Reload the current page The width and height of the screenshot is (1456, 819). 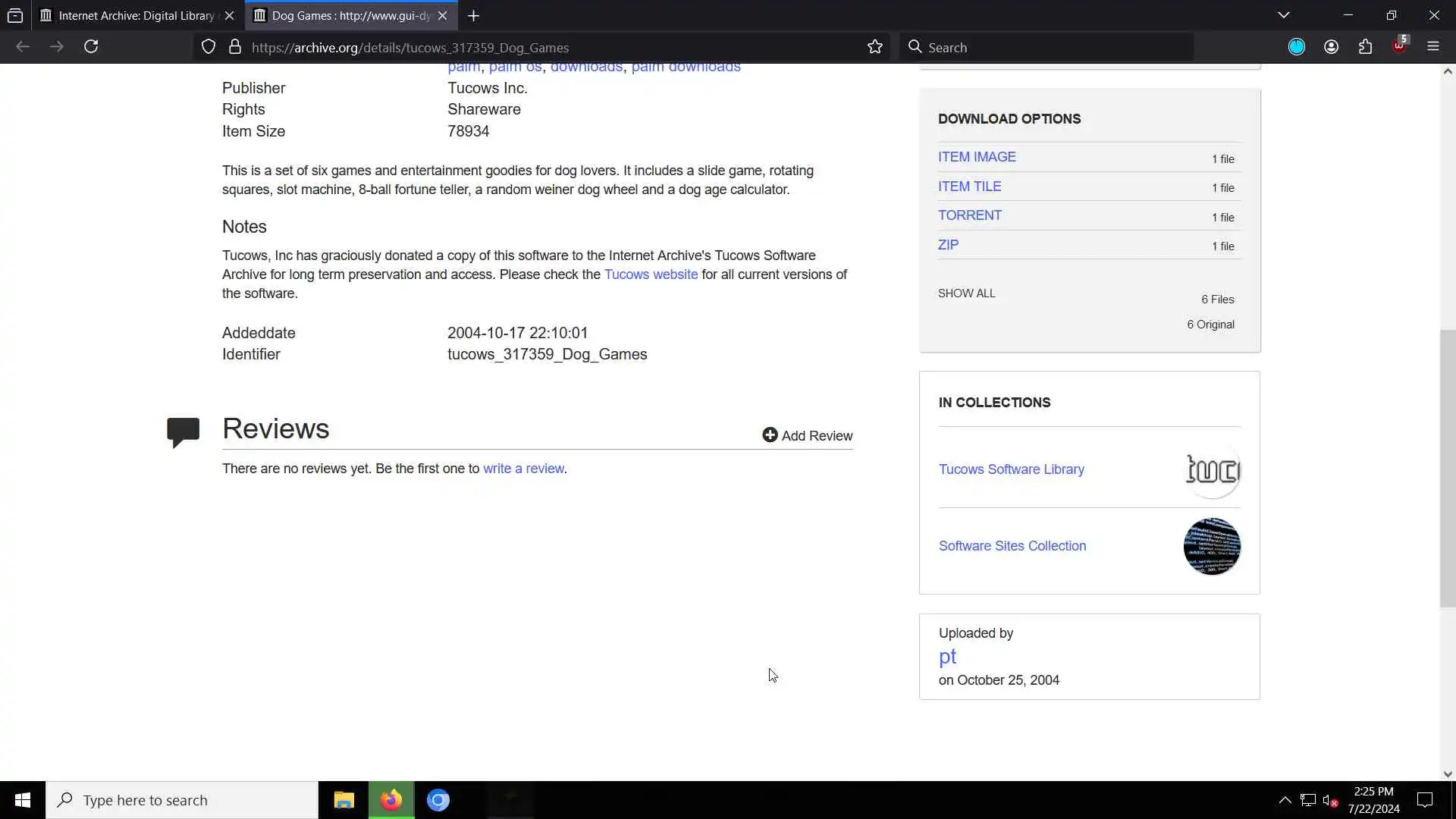tap(91, 47)
